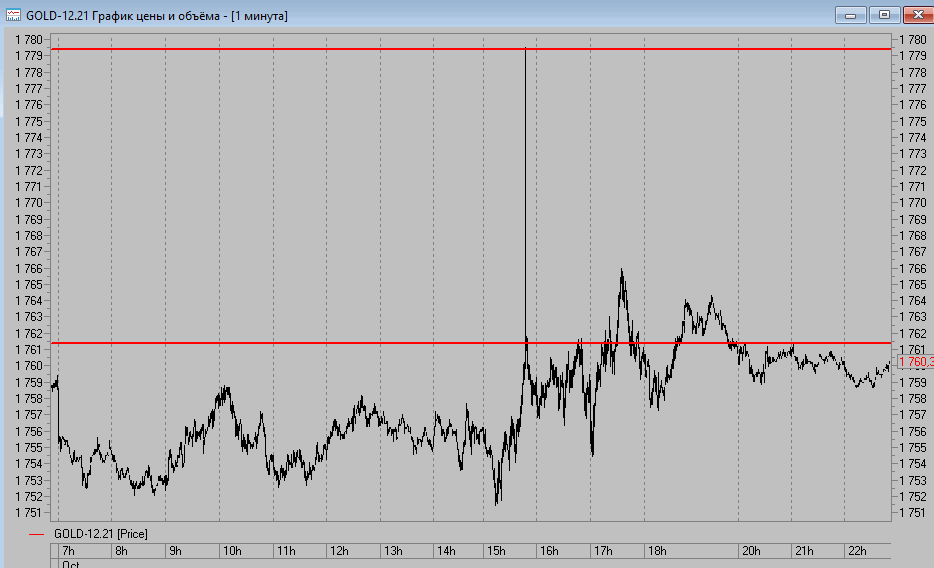Click the 20h label on time axis
This screenshot has width=934, height=568.
(750, 551)
